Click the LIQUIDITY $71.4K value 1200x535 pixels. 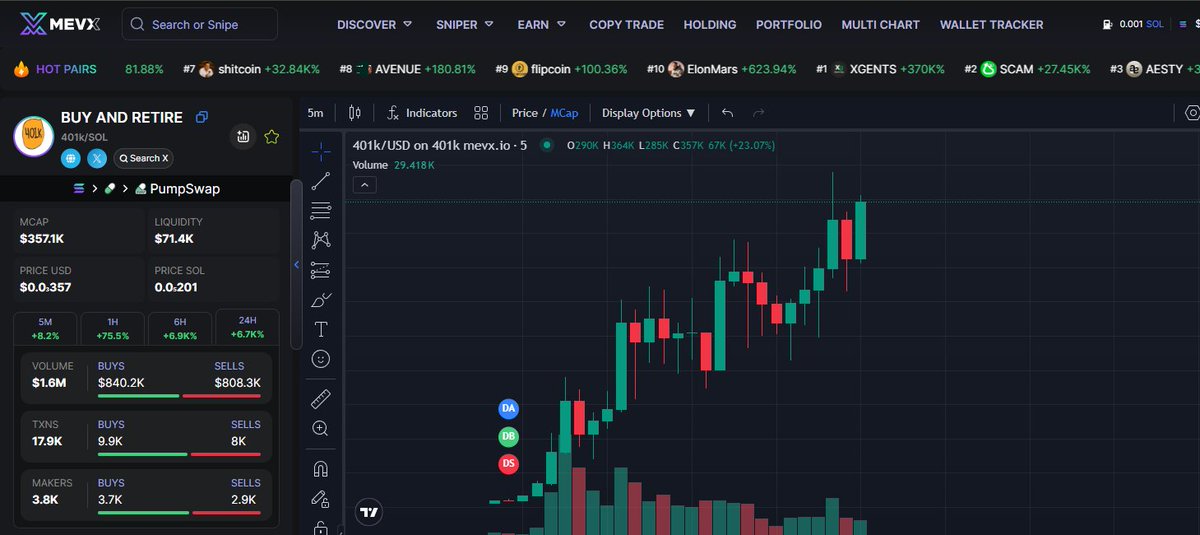pos(174,239)
